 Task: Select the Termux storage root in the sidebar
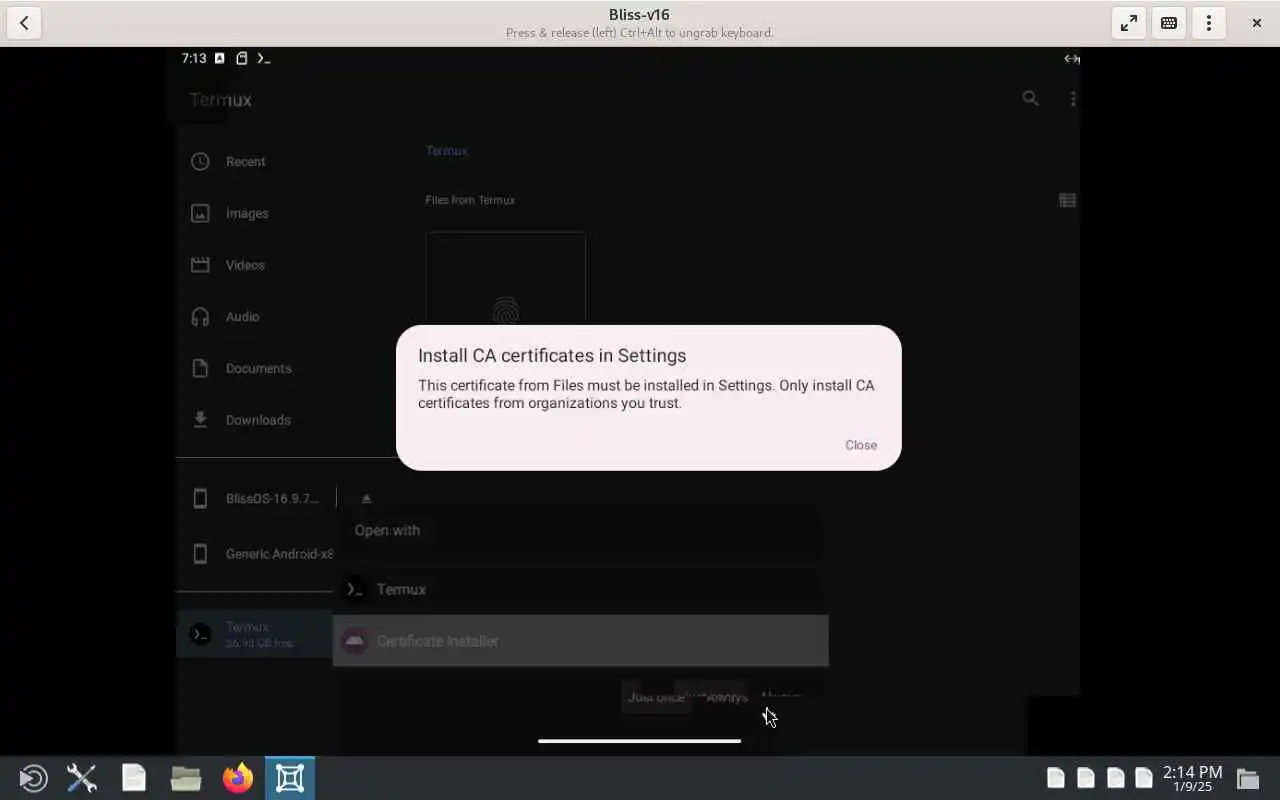[254, 634]
